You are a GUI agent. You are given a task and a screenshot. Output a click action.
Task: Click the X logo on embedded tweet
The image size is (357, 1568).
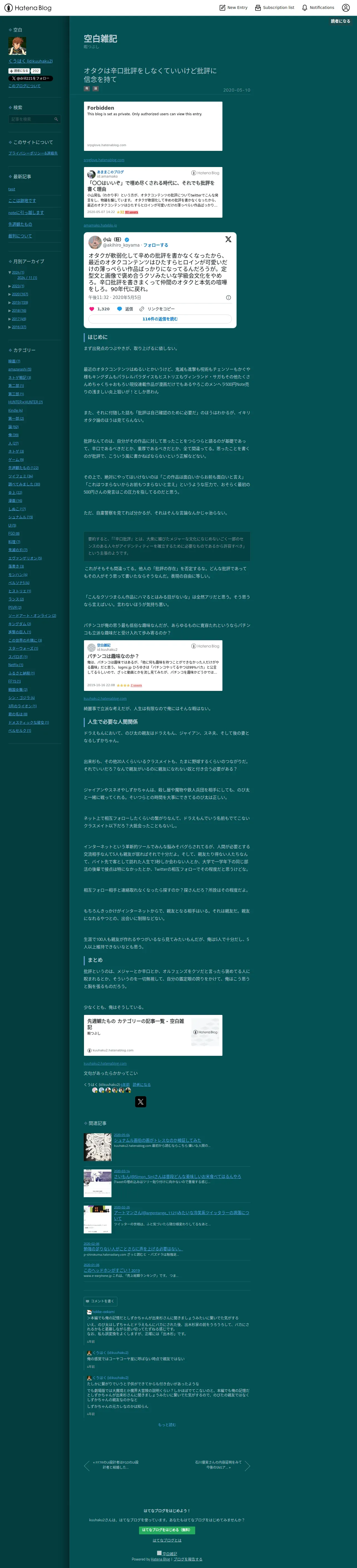point(228,239)
